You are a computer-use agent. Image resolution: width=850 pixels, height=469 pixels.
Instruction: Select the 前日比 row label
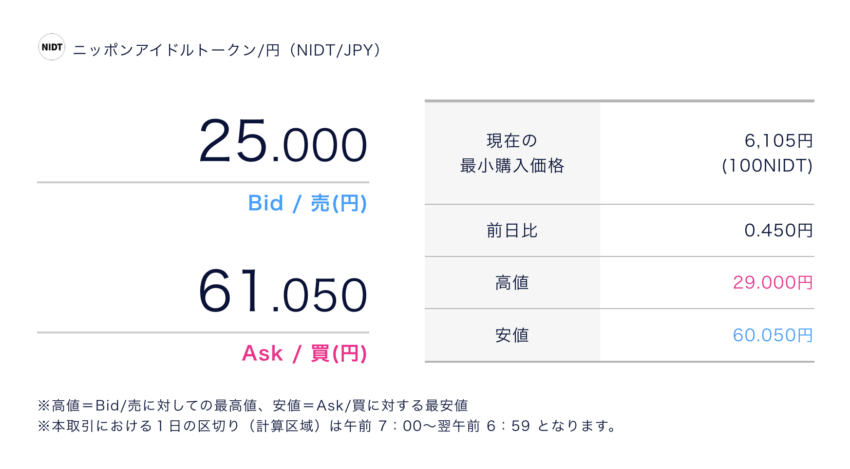click(x=512, y=230)
